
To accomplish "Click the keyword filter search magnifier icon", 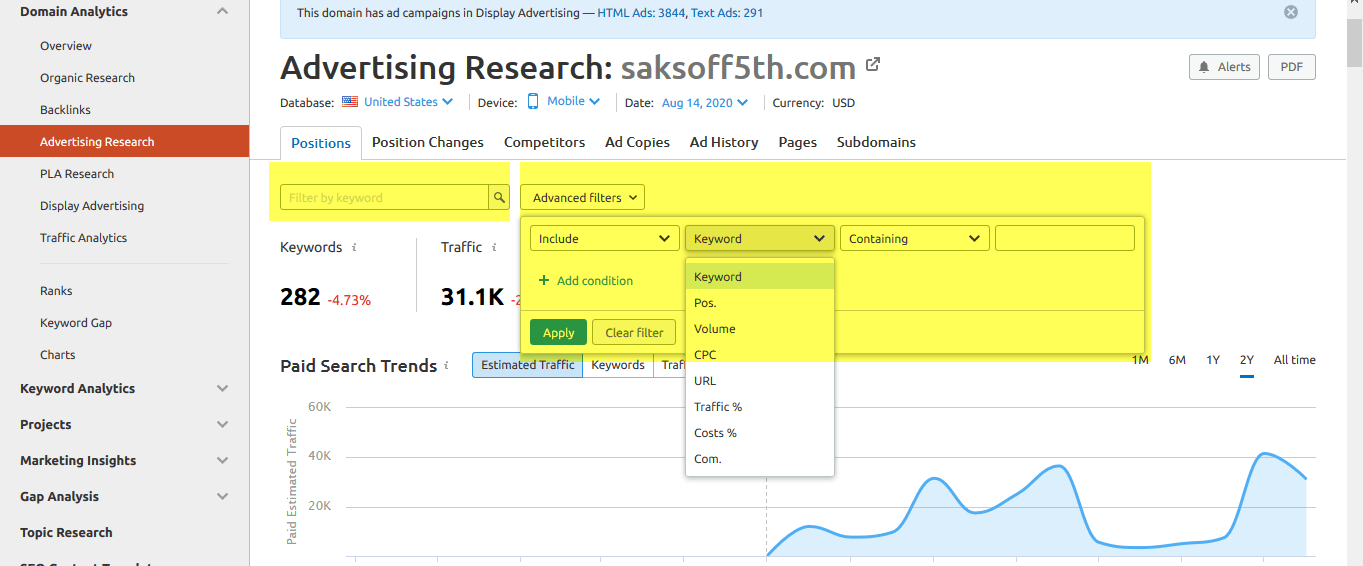I will pos(498,197).
